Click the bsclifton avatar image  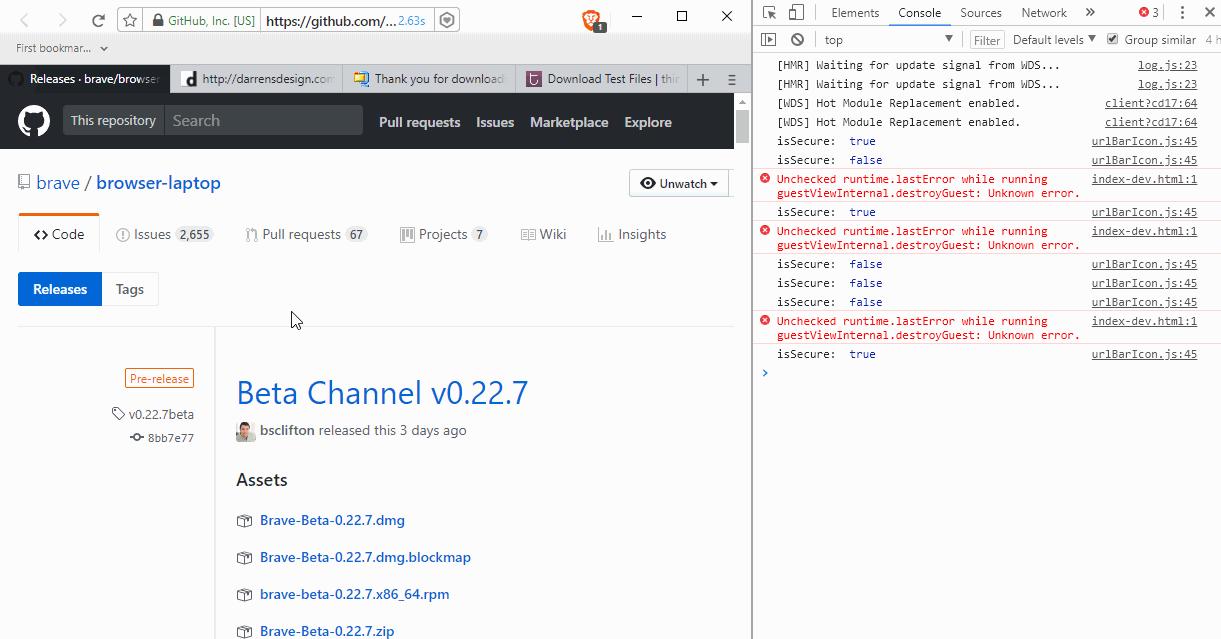pyautogui.click(x=246, y=431)
